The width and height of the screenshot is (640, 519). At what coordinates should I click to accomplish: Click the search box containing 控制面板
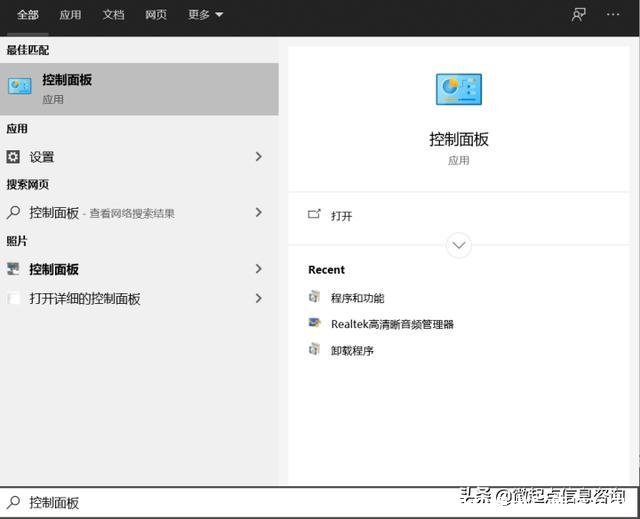click(230, 502)
